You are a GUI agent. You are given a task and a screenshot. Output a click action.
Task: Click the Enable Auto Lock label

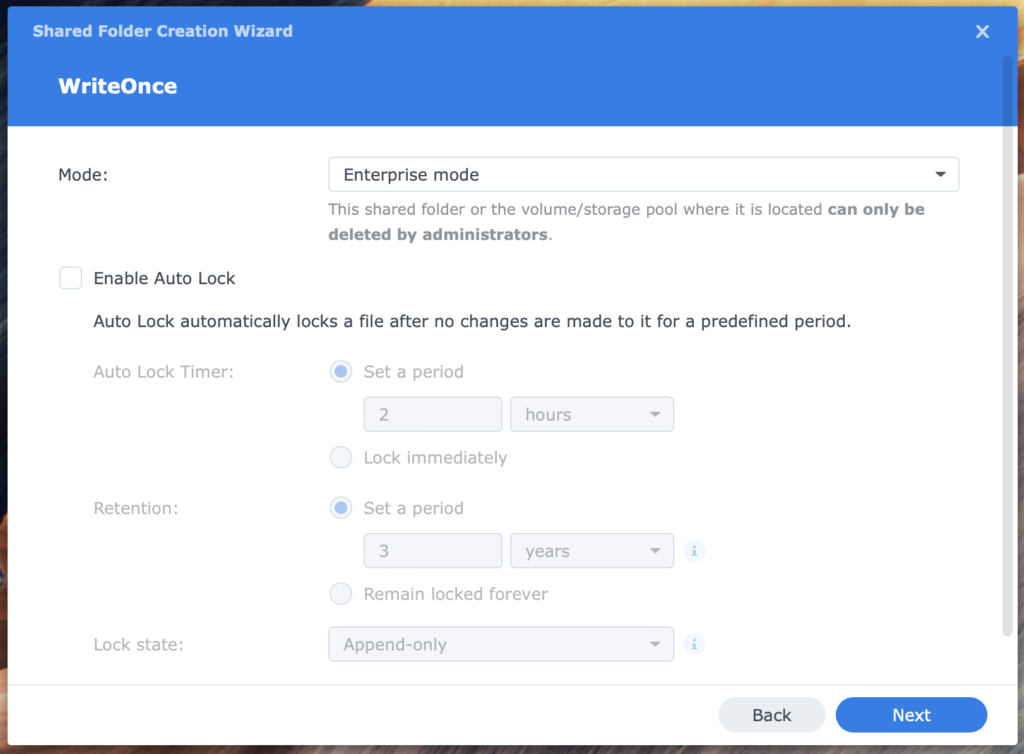[x=163, y=278]
